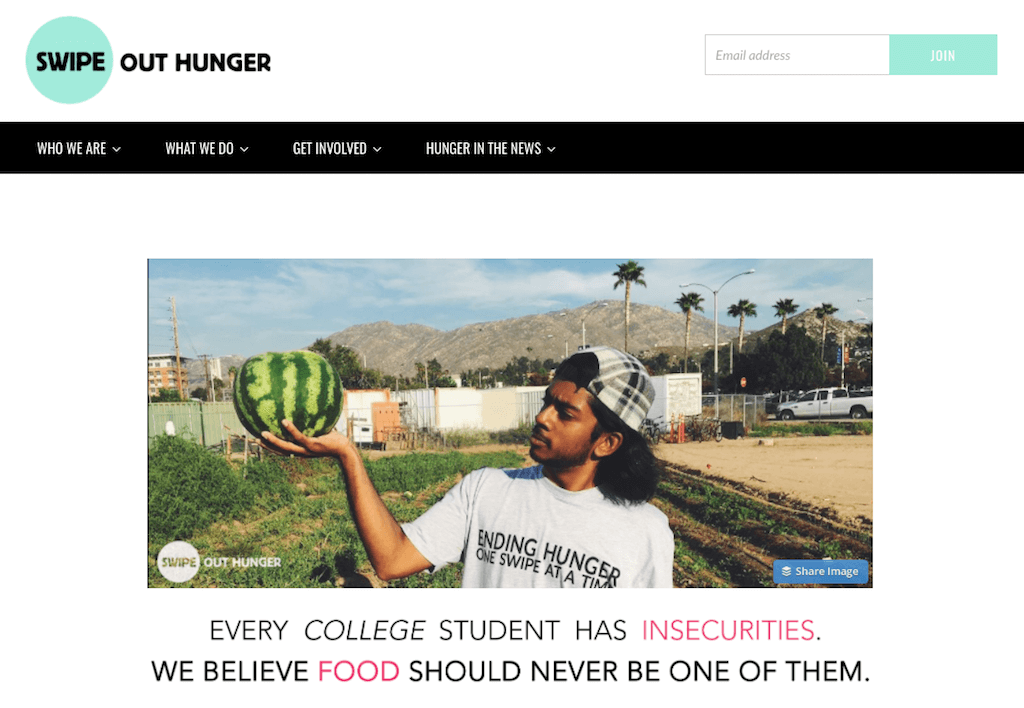Open the Who We Are menu
The image size is (1024, 708).
[78, 149]
